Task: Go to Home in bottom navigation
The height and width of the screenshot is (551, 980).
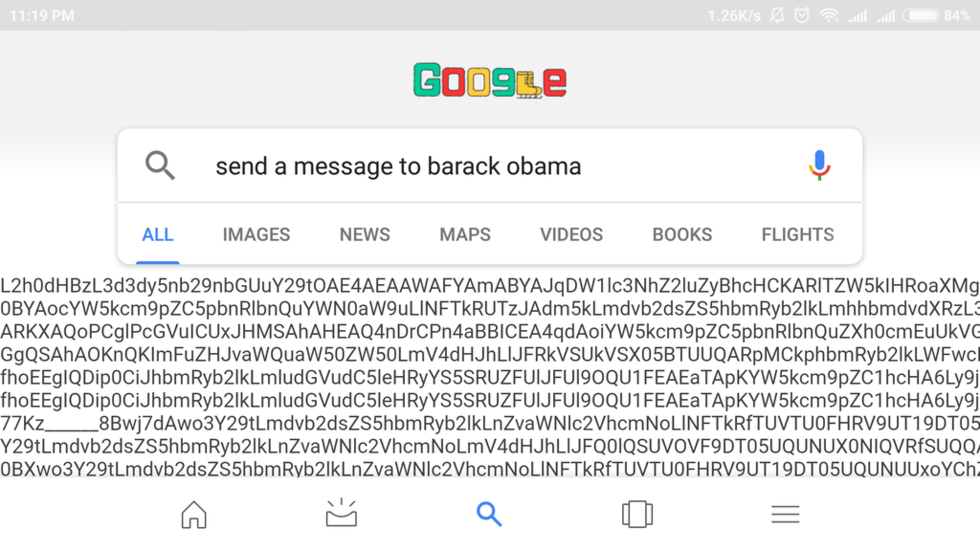Action: (194, 514)
